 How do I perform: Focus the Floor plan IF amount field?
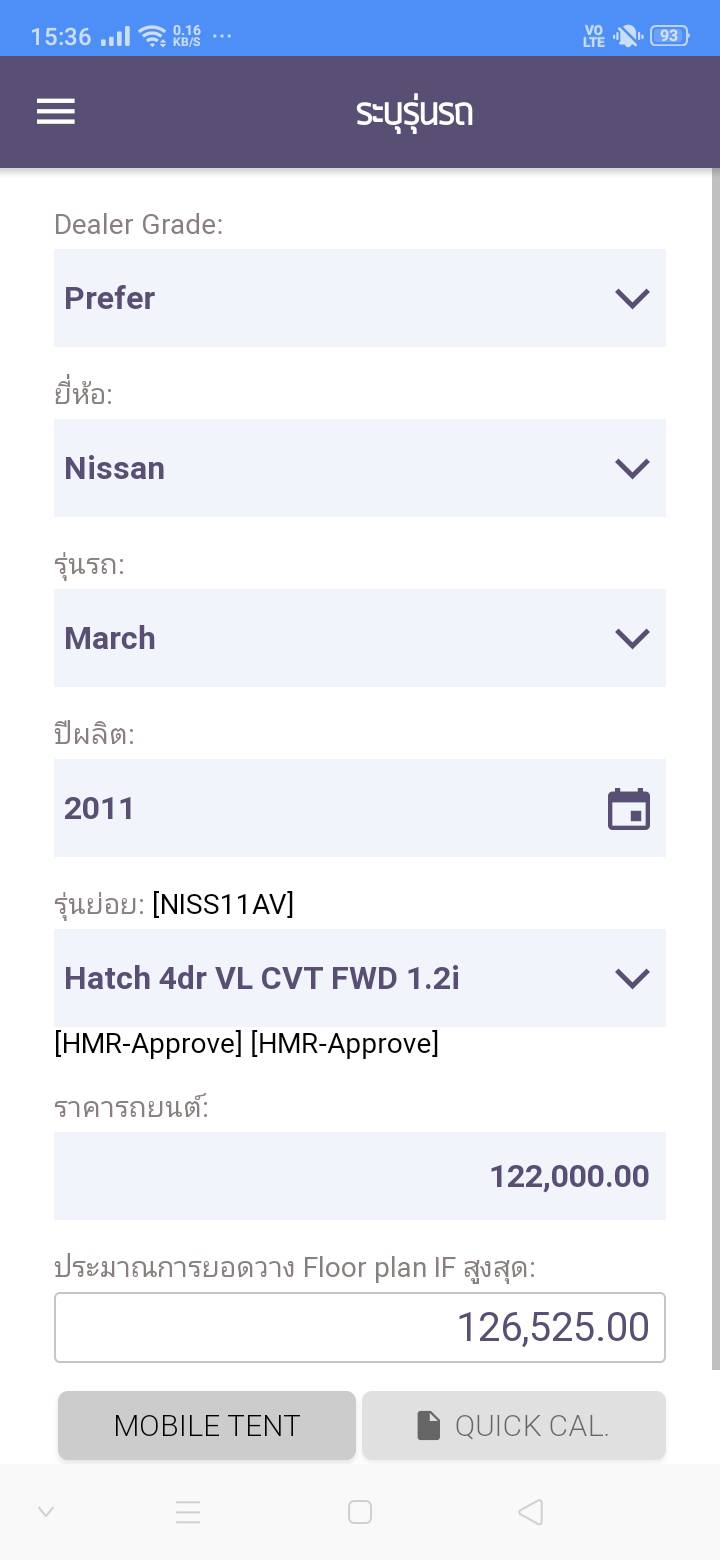[360, 1327]
